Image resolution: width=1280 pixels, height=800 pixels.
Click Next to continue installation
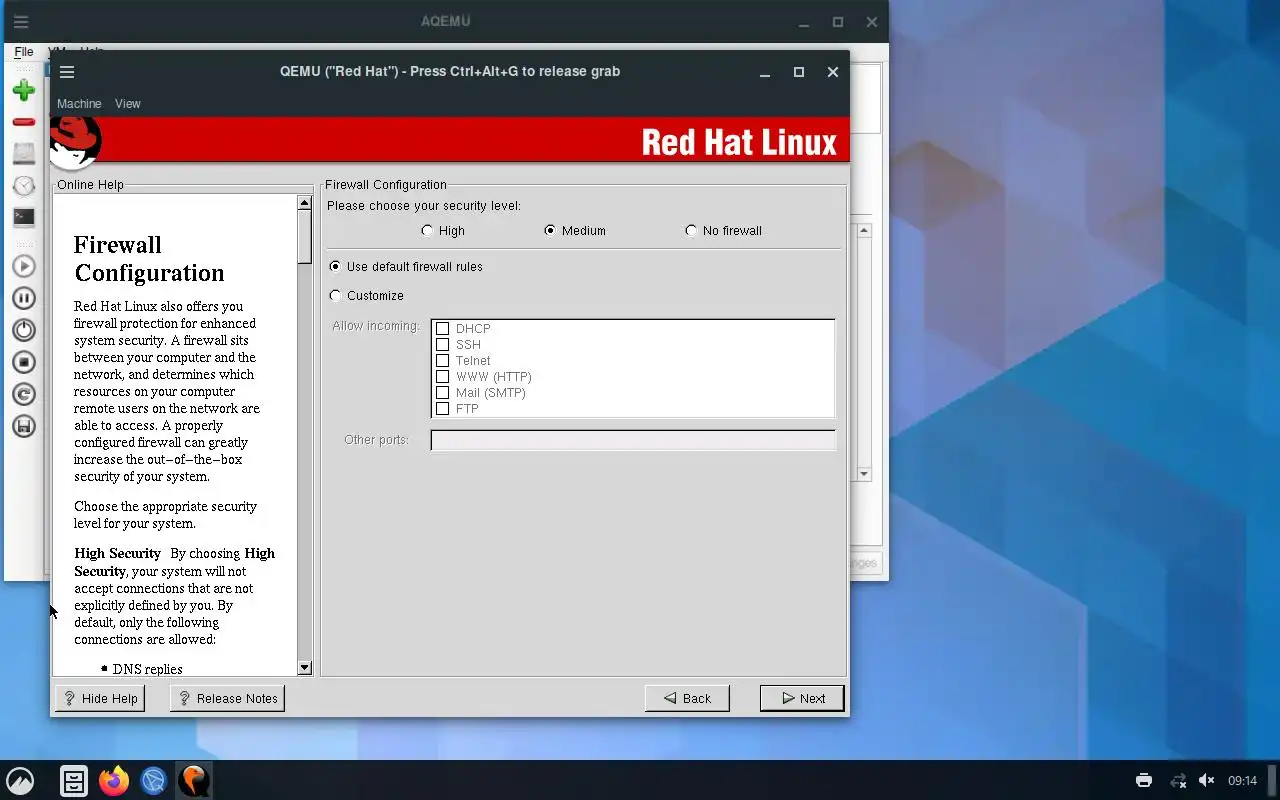(x=802, y=698)
